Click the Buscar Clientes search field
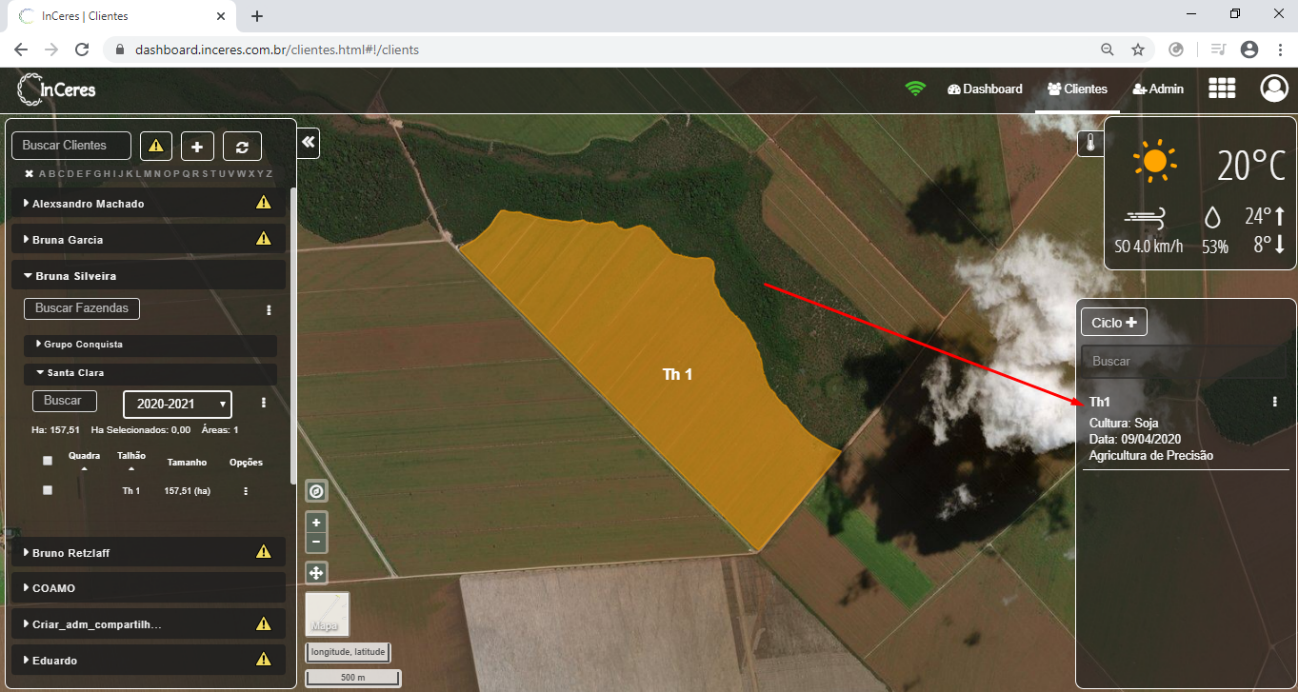This screenshot has width=1298, height=692. (x=71, y=145)
